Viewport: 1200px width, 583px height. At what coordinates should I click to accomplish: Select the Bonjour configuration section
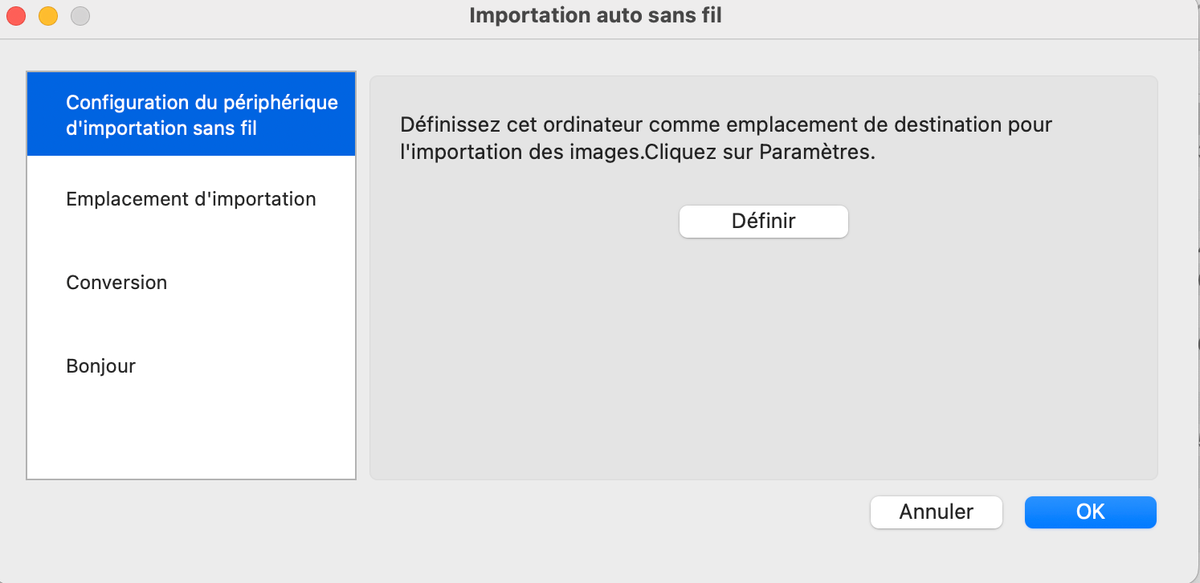pos(101,366)
